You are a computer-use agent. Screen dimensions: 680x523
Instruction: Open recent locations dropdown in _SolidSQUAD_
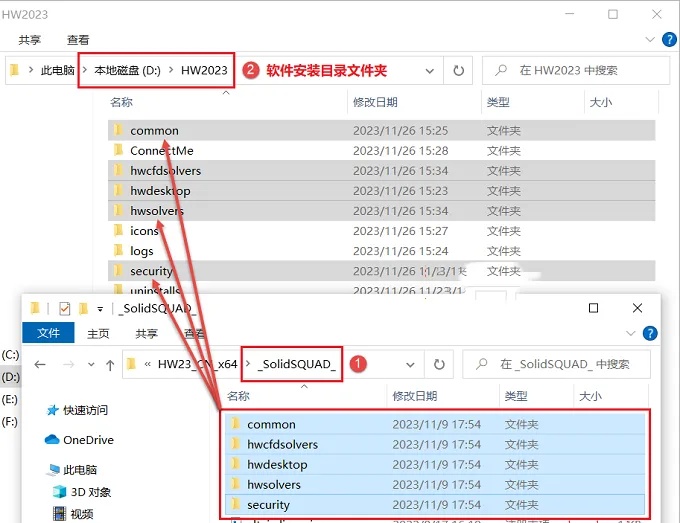pos(91,364)
